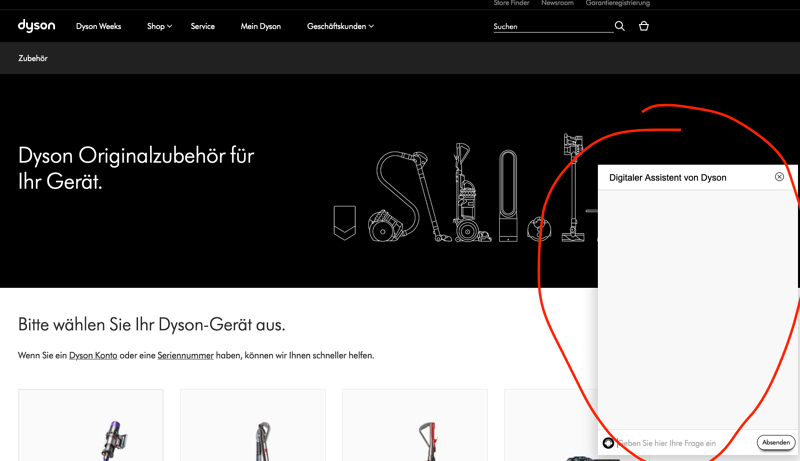The width and height of the screenshot is (800, 461).
Task: Click the Absenden button in chat
Action: (x=776, y=443)
